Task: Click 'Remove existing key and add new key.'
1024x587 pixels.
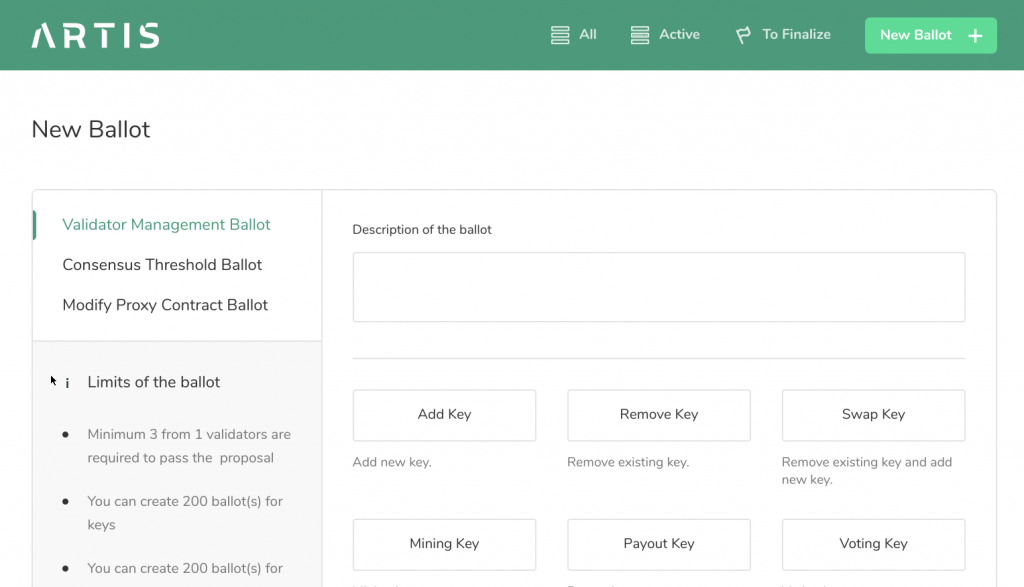Action: pyautogui.click(x=867, y=471)
